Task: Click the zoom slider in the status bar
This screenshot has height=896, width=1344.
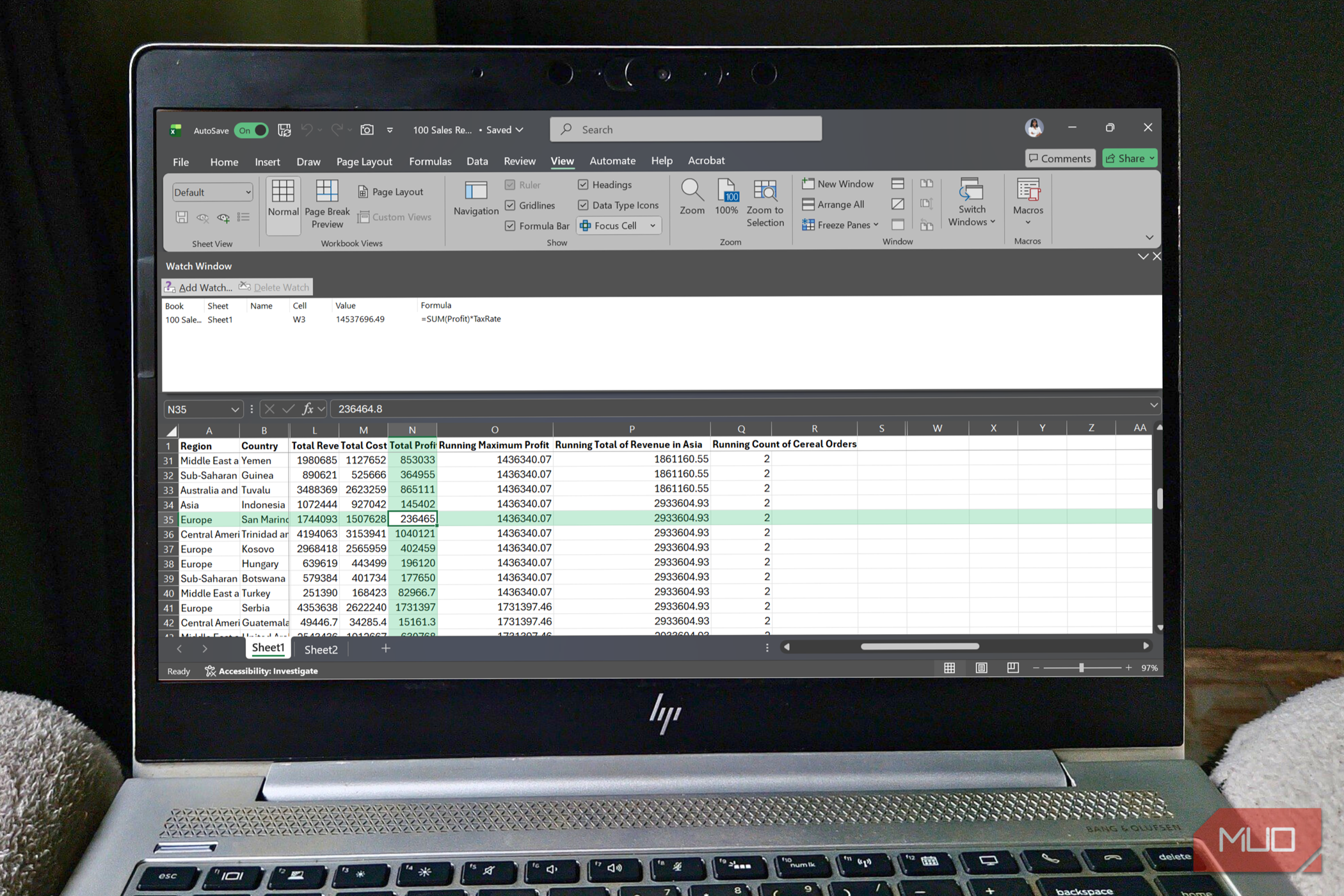Action: click(x=1083, y=668)
